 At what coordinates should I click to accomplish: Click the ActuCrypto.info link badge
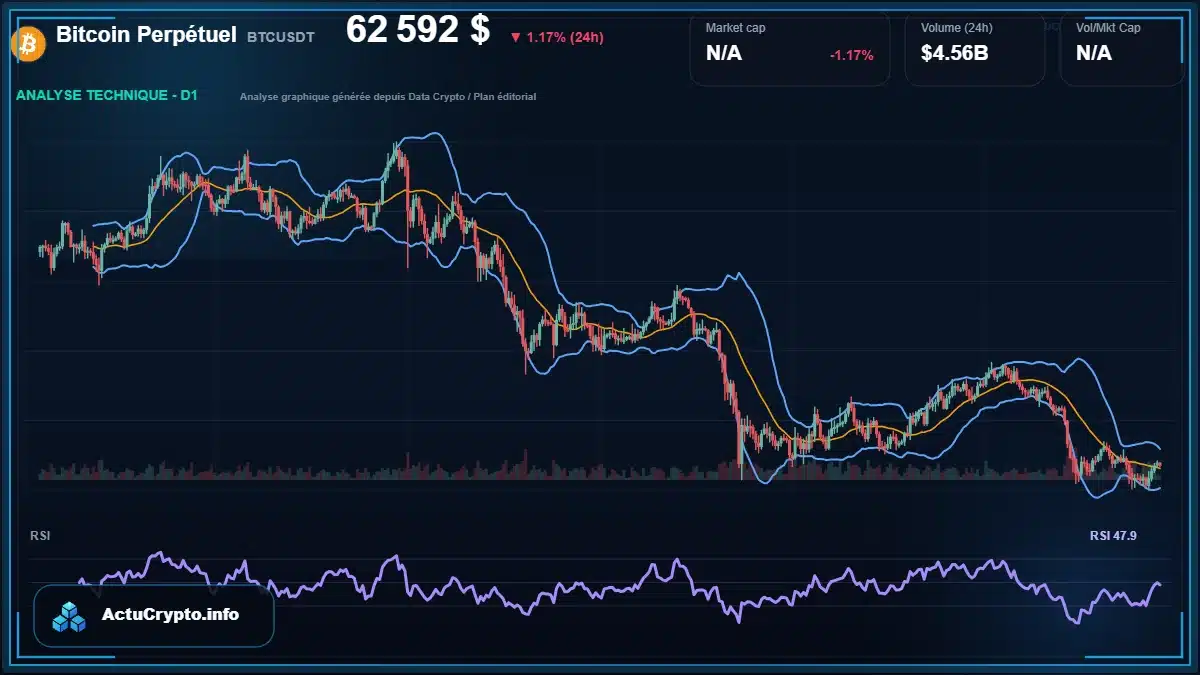pos(154,616)
